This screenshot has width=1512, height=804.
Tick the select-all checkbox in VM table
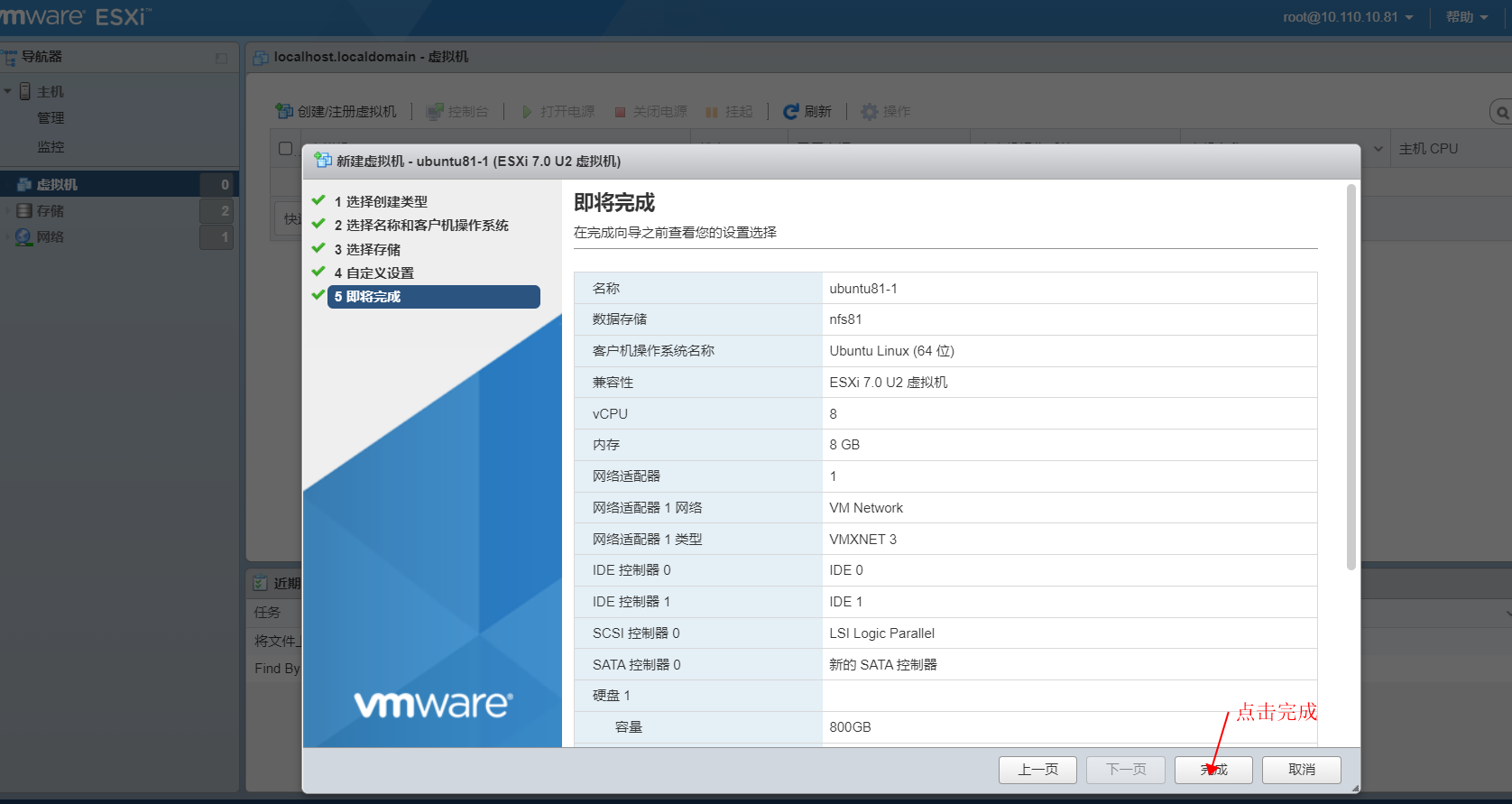tap(285, 148)
